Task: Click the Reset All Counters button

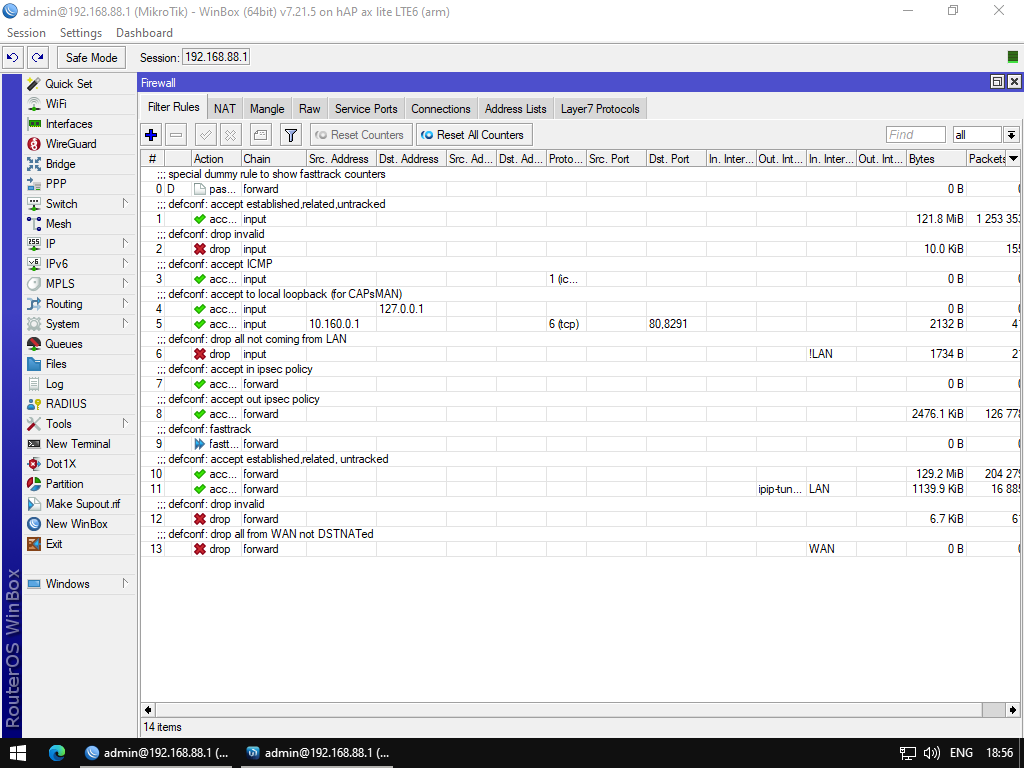Action: [x=474, y=135]
